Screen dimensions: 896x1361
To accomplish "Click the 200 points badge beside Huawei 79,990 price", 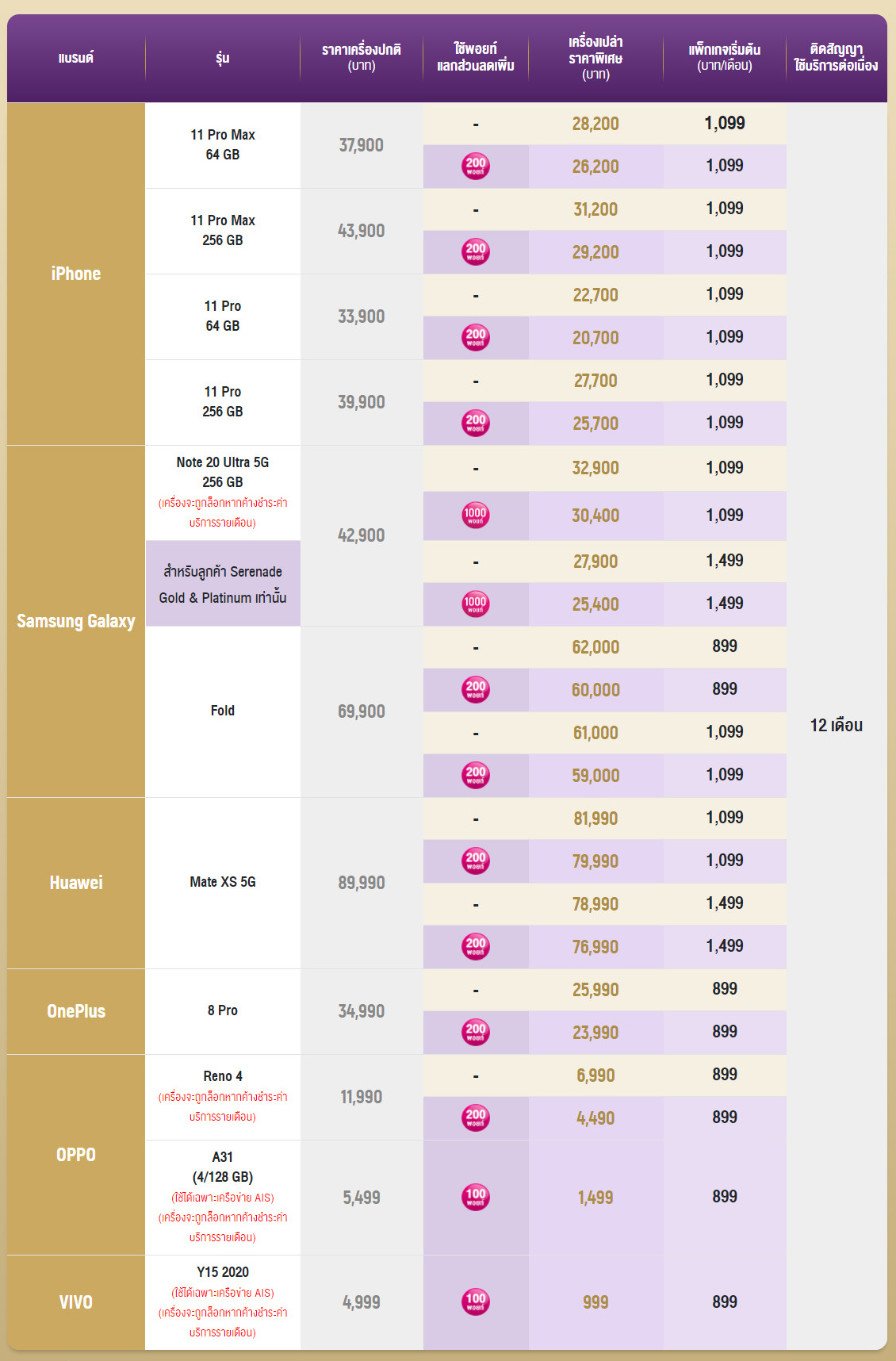I will pyautogui.click(x=476, y=861).
